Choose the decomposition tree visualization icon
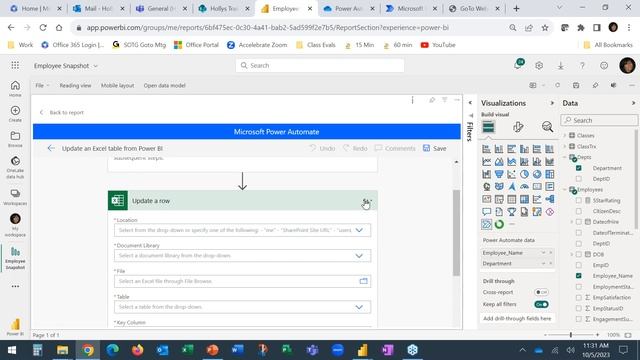This screenshot has height=360, width=640. click(x=549, y=199)
